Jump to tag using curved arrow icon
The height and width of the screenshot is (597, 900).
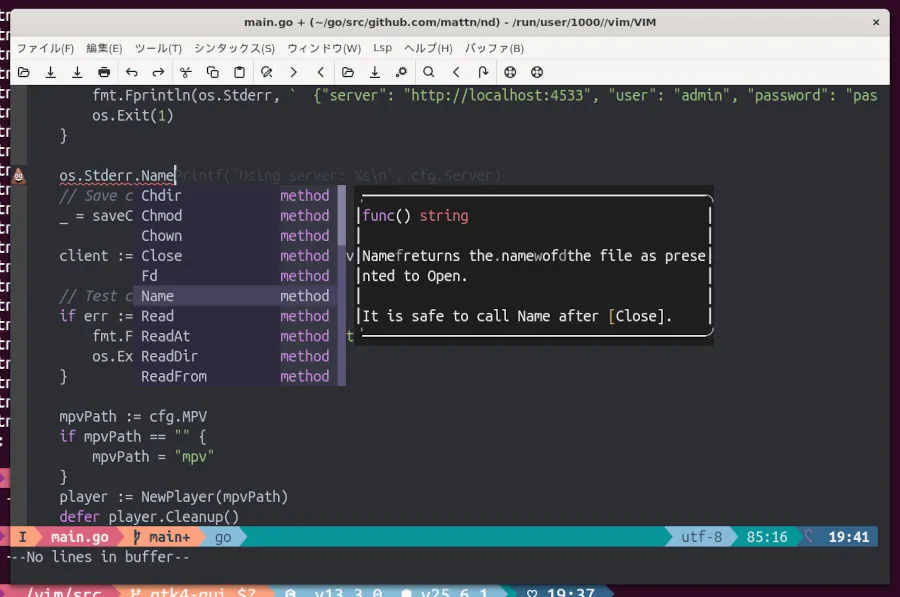click(x=483, y=72)
